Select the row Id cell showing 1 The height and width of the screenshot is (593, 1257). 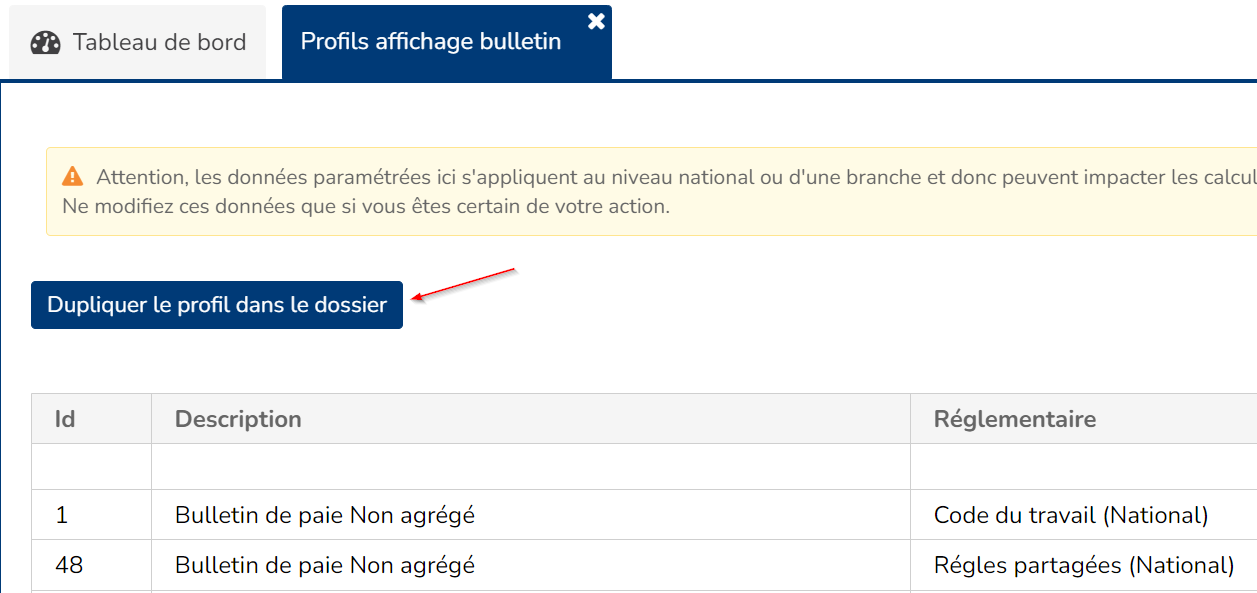coord(62,515)
